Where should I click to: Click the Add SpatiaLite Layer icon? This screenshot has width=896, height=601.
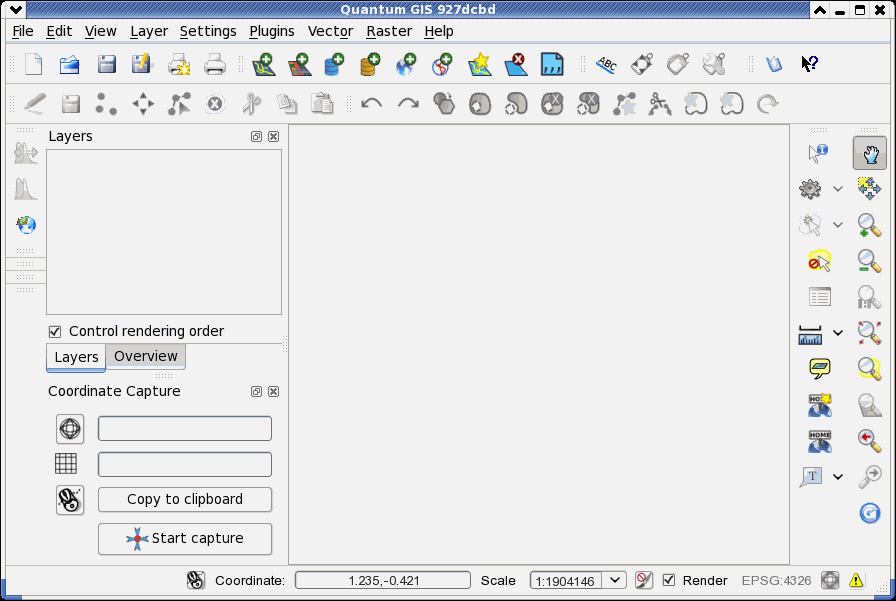370,65
